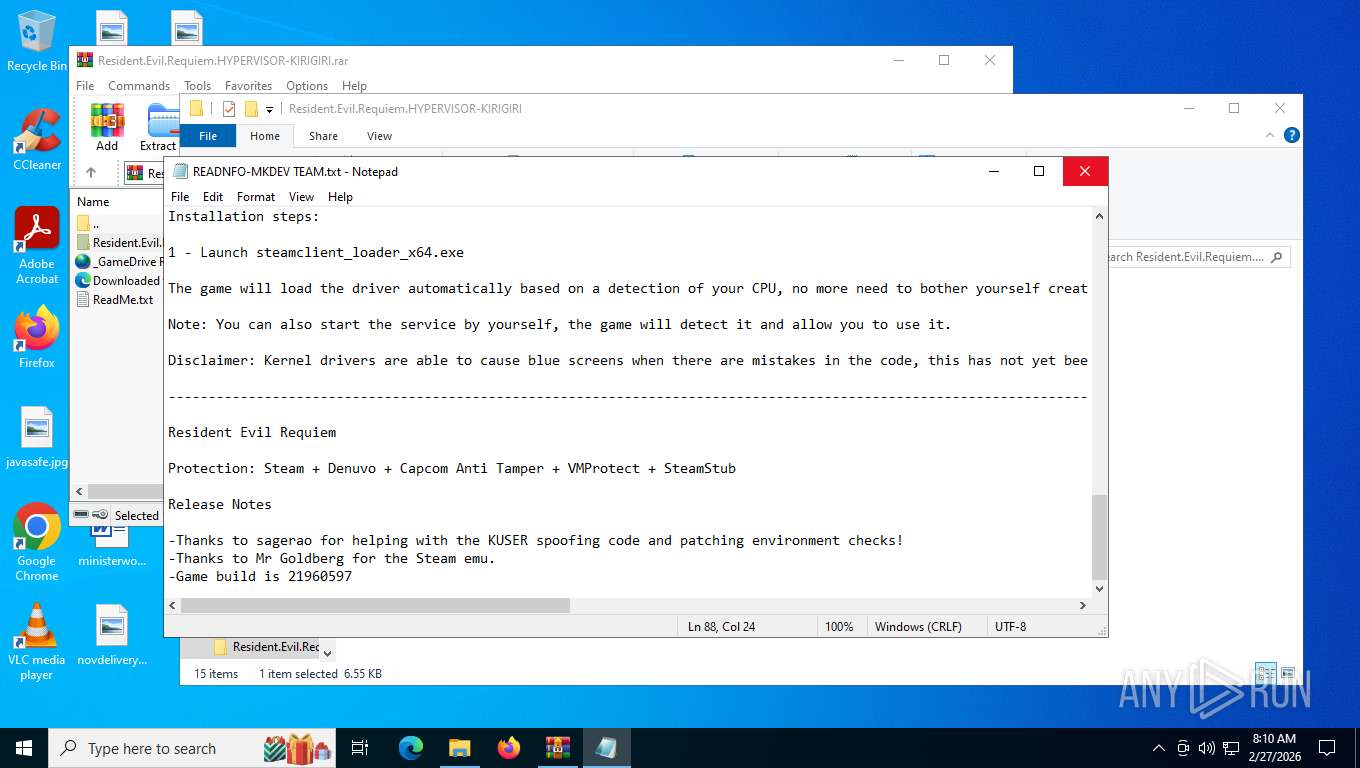This screenshot has width=1360, height=768.
Task: Click the Add icon in WinRAR toolbar
Action: 107,127
